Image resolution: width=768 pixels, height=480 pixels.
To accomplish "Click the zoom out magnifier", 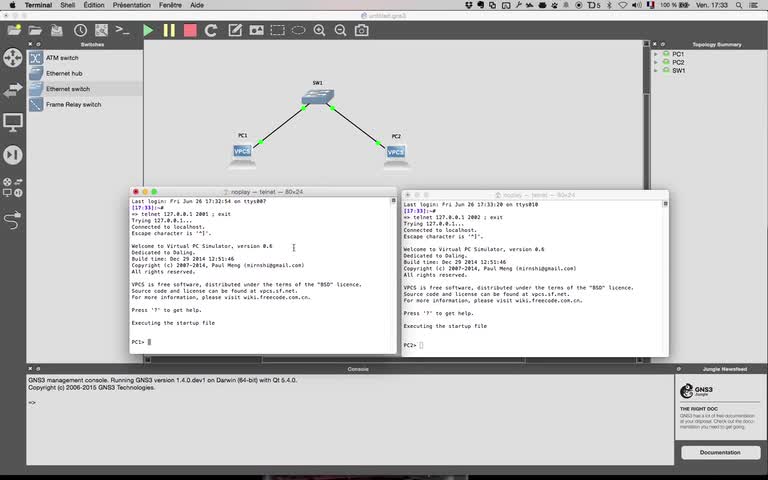I will tap(340, 30).
